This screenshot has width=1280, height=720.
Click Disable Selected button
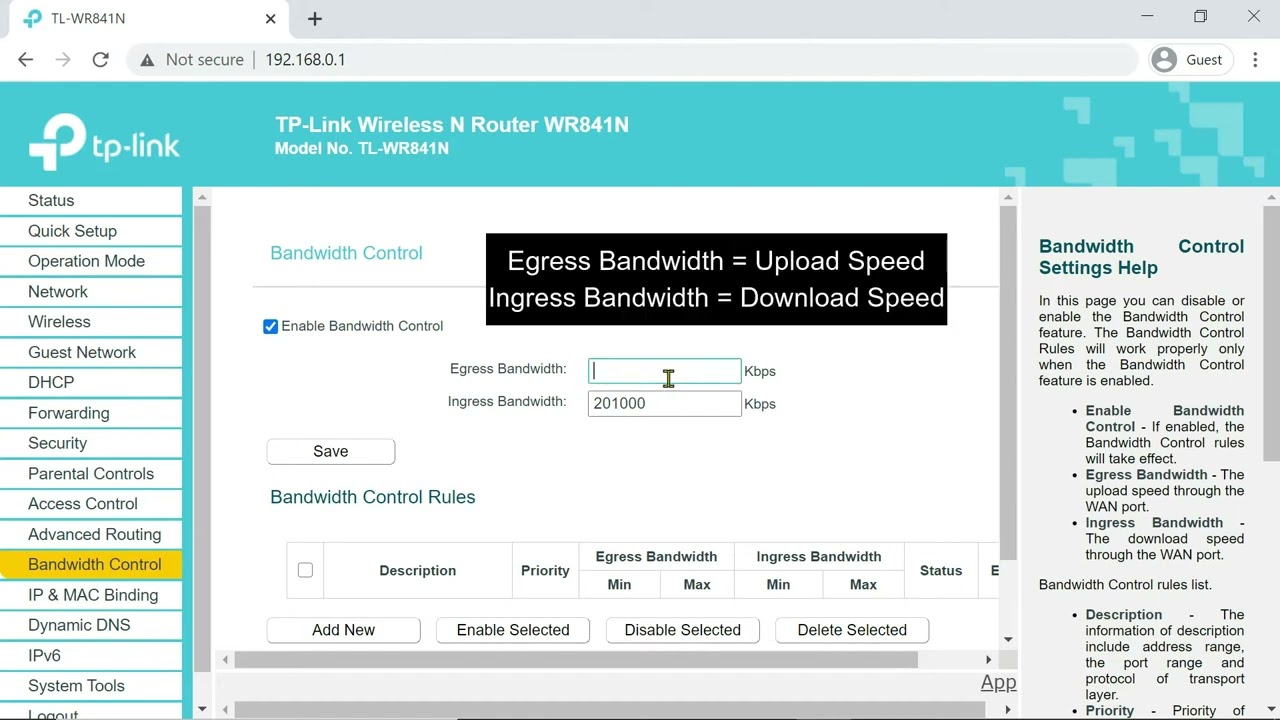683,630
